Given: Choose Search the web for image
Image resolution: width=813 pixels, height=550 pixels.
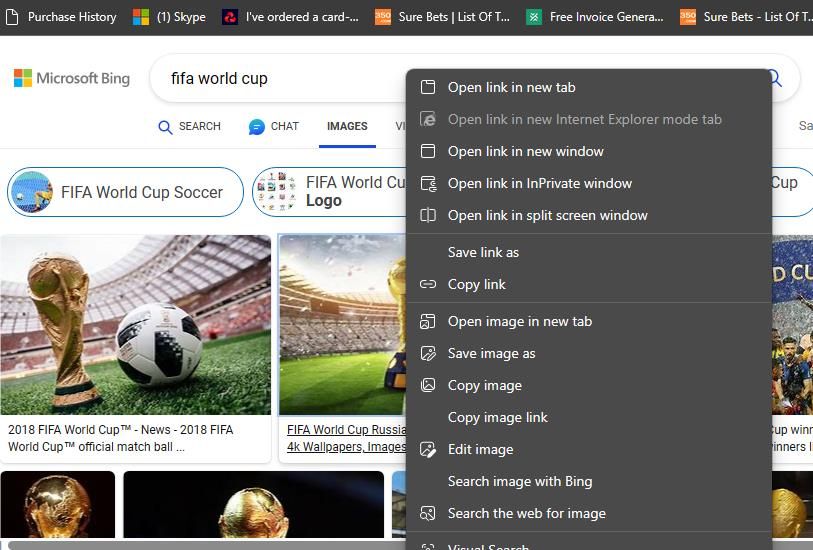Looking at the screenshot, I should 589,513.
